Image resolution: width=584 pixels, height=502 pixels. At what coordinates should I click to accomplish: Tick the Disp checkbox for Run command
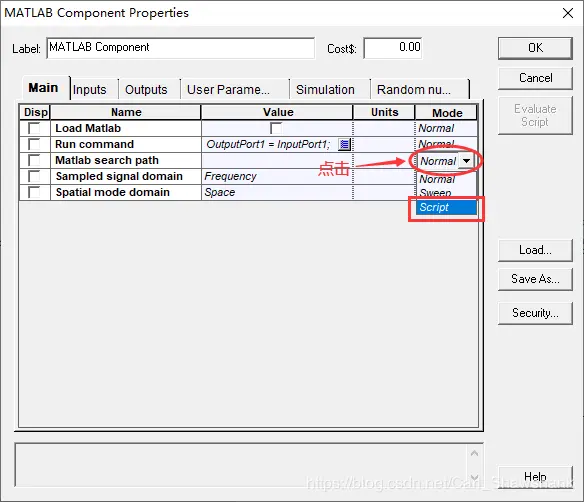[x=34, y=144]
